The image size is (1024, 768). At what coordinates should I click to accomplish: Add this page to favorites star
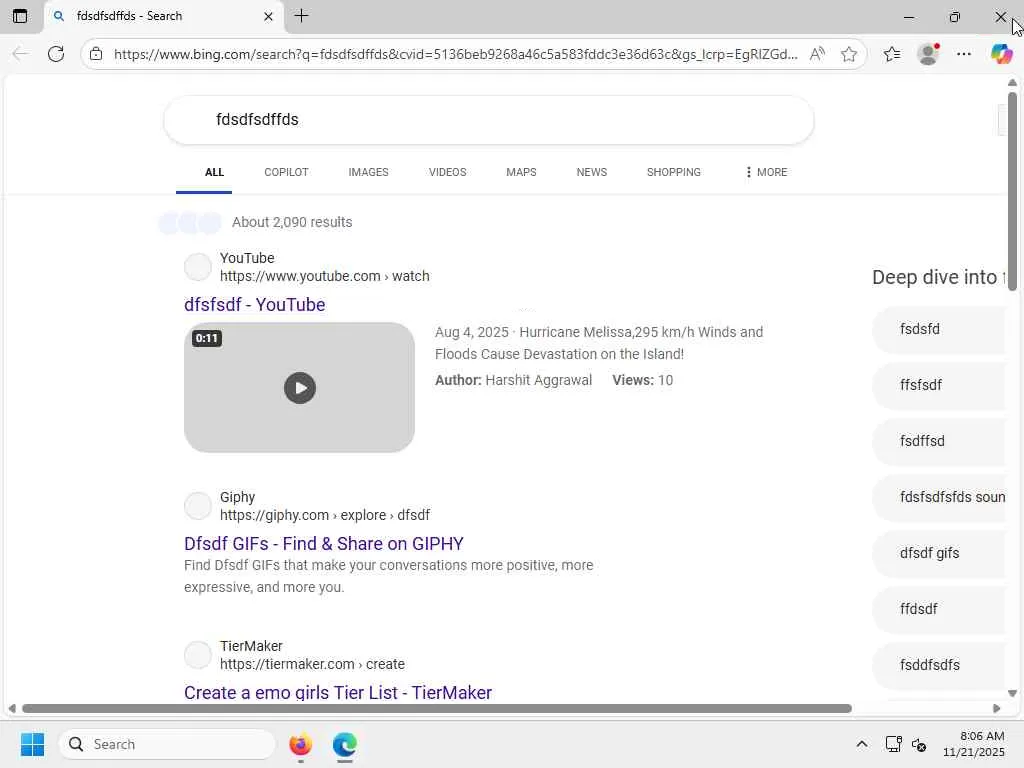pyautogui.click(x=849, y=54)
